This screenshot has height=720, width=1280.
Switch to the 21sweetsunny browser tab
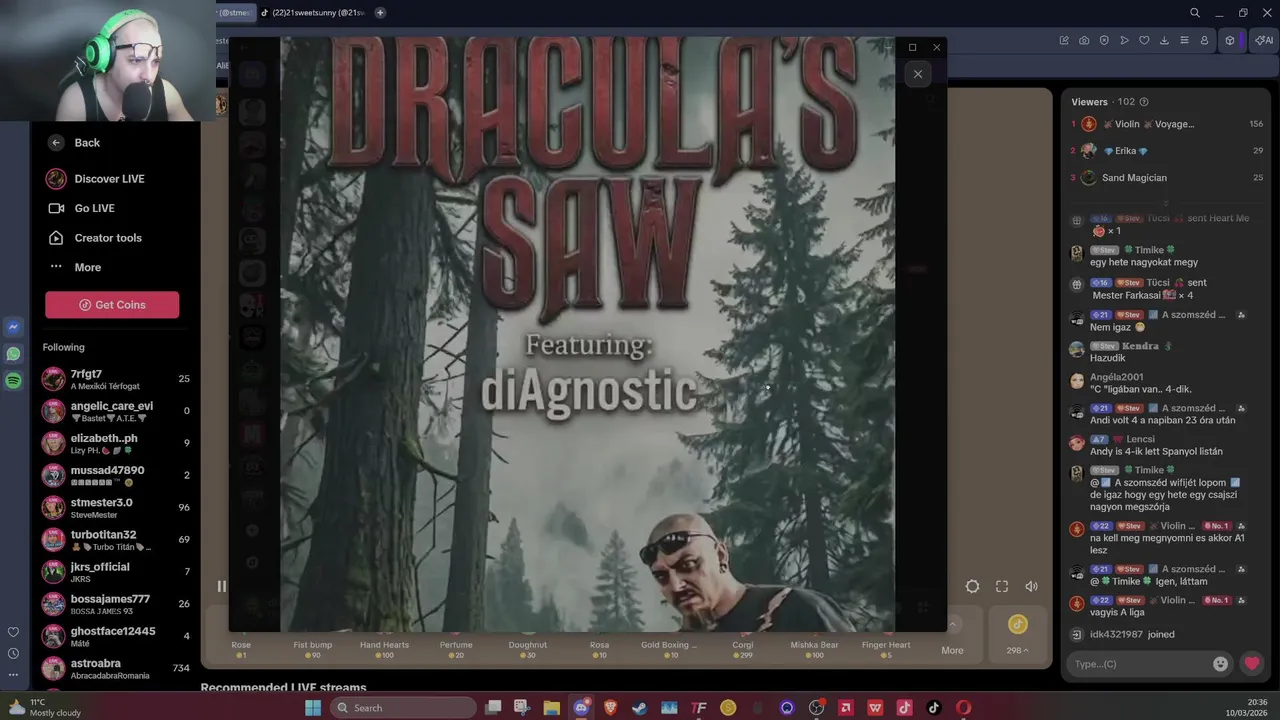(x=313, y=13)
